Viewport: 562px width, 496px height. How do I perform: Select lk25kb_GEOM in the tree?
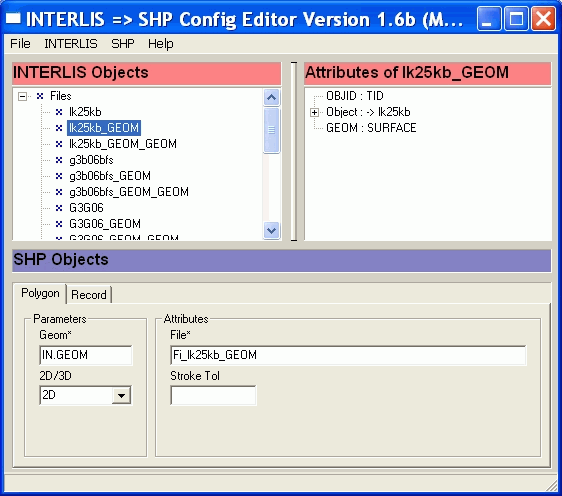click(104, 128)
